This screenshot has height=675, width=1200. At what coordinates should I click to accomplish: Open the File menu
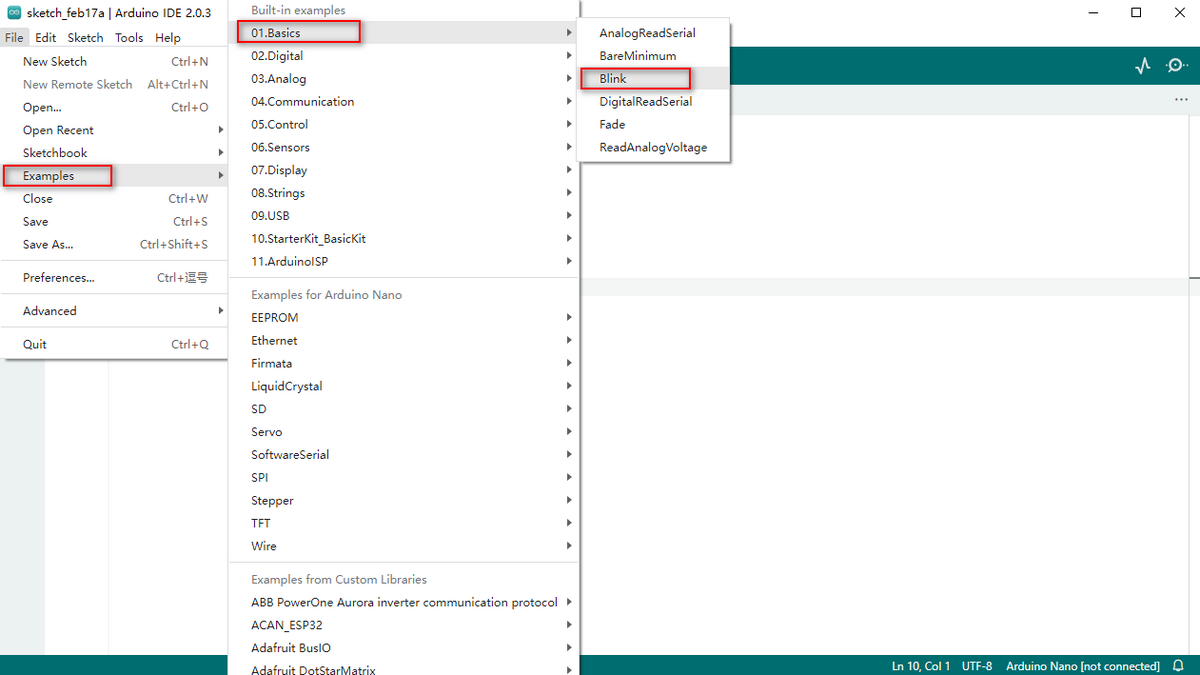click(13, 37)
